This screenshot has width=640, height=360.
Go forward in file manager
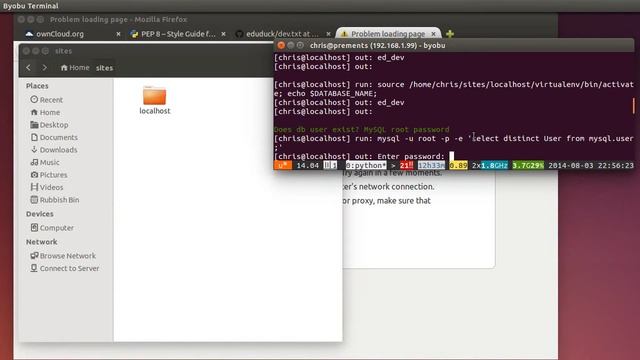(x=44, y=67)
